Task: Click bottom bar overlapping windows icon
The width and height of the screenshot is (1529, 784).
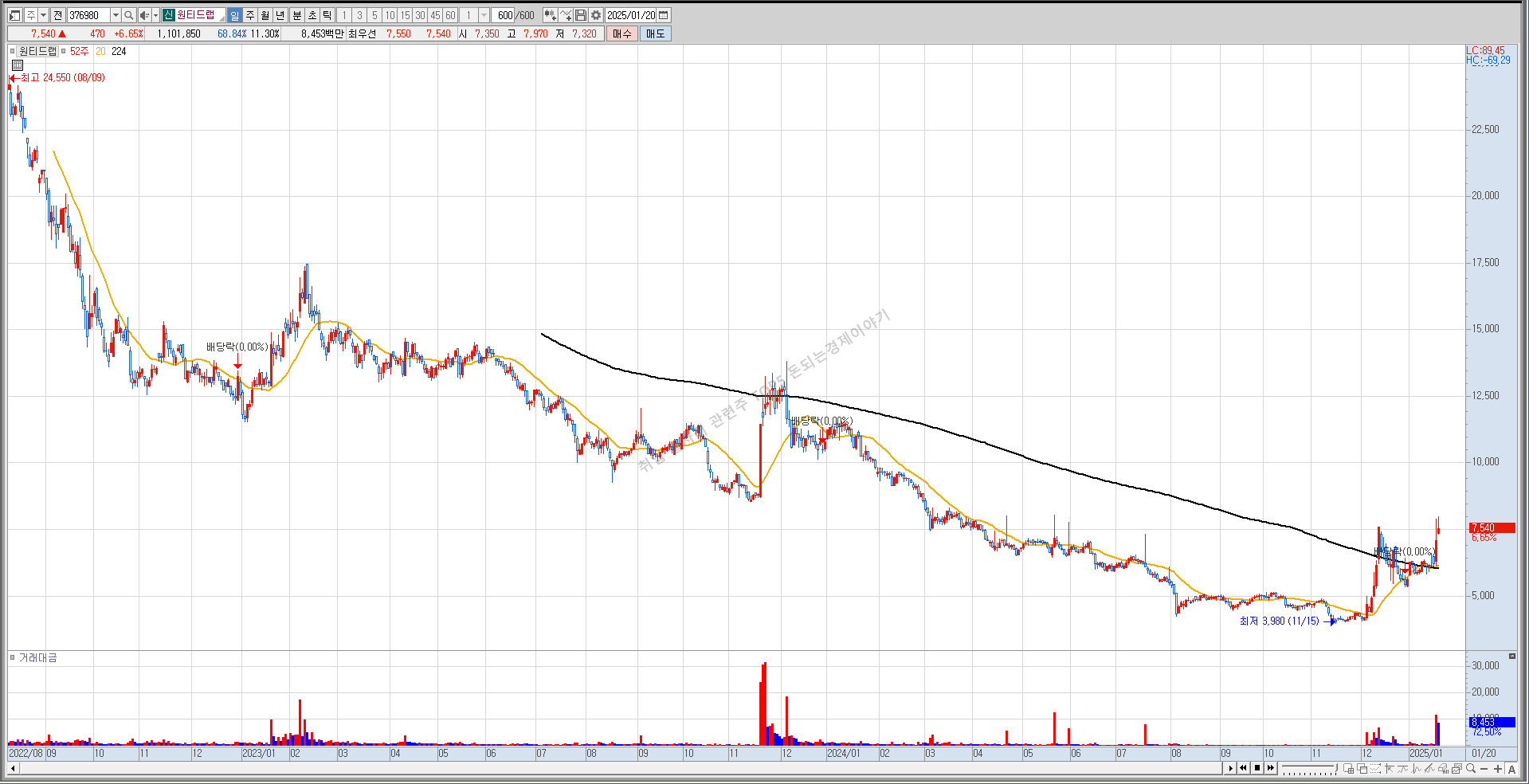Action: 1362,769
